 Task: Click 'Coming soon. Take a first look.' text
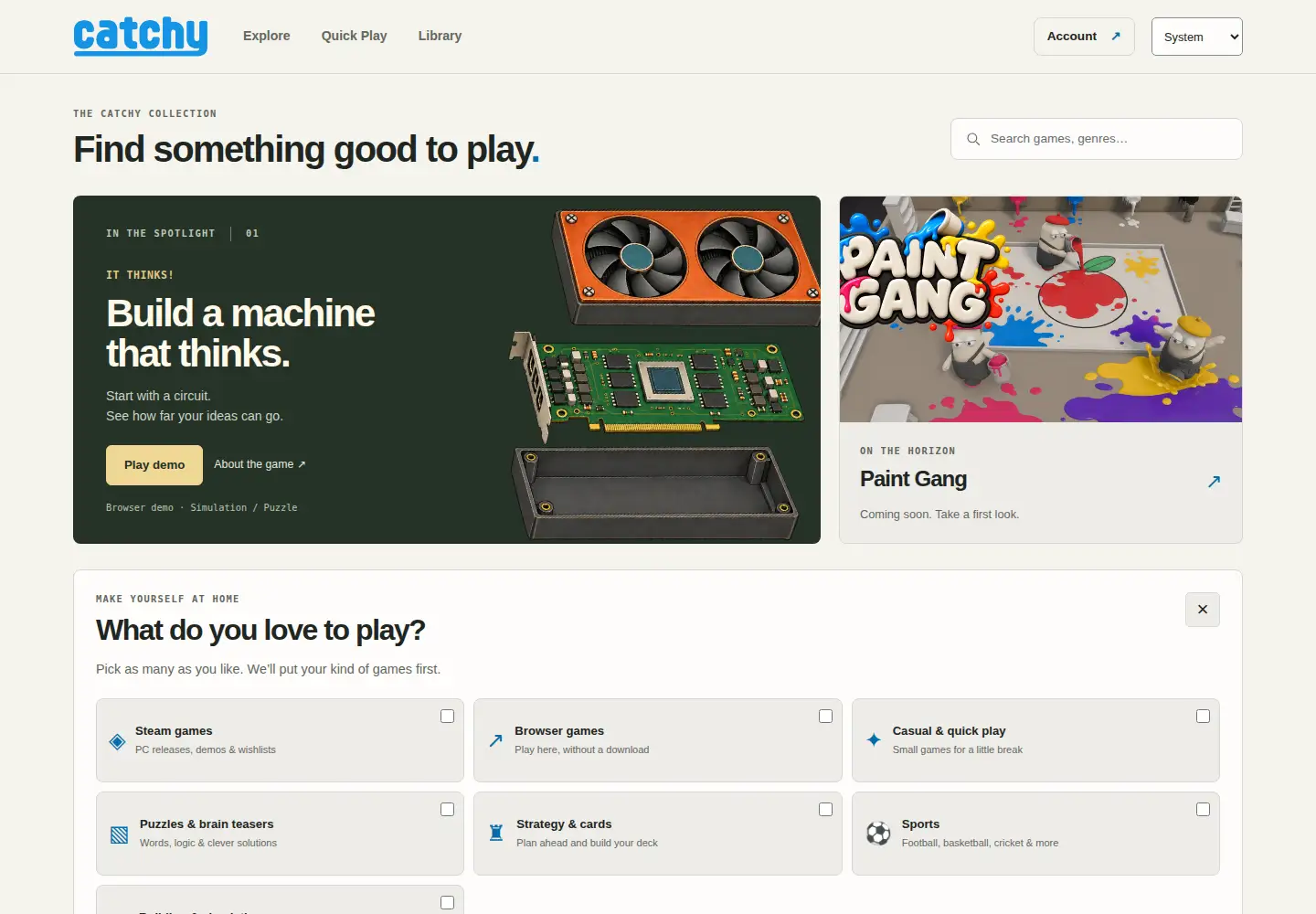tap(939, 515)
